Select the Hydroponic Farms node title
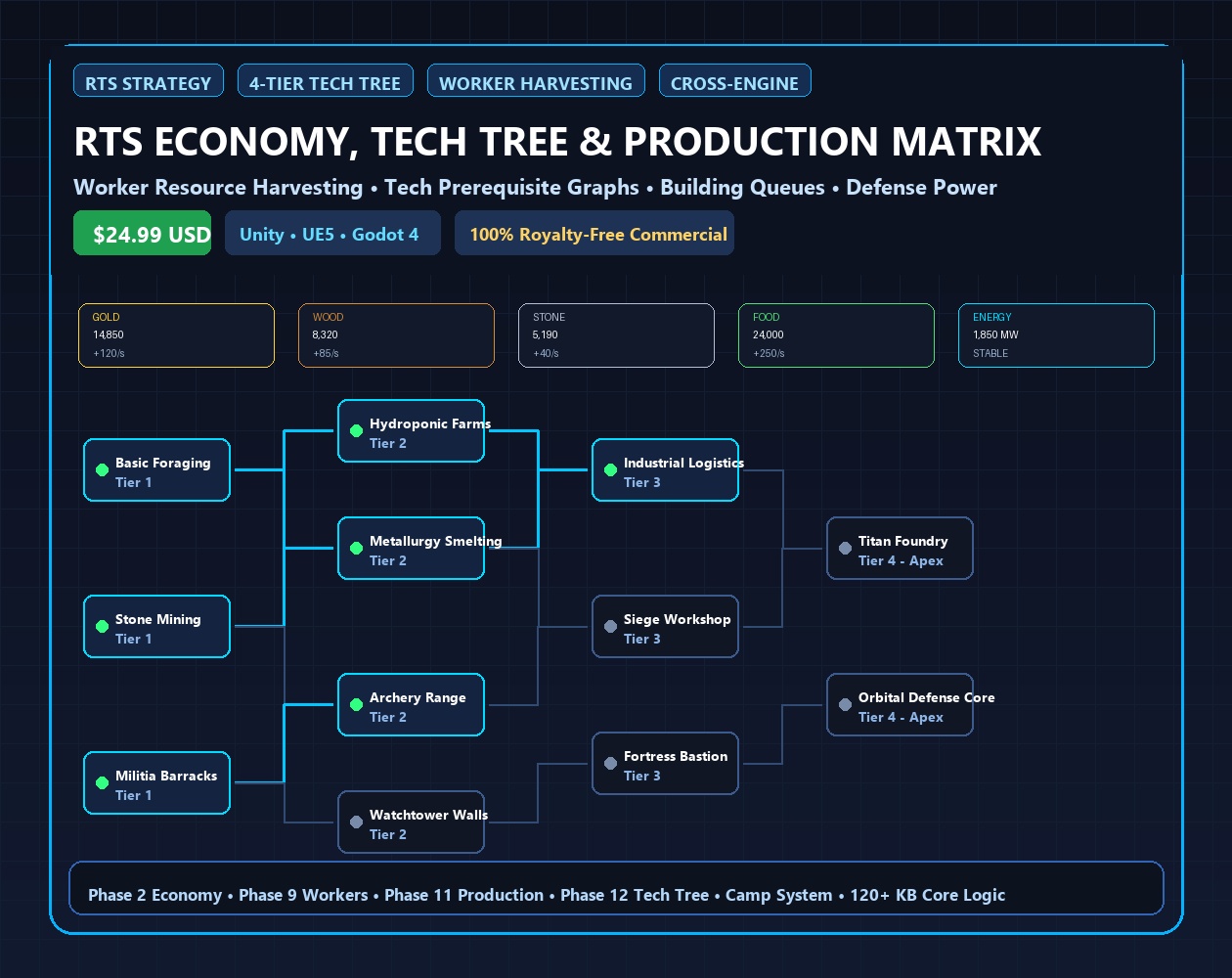The width and height of the screenshot is (1232, 978). pos(430,423)
